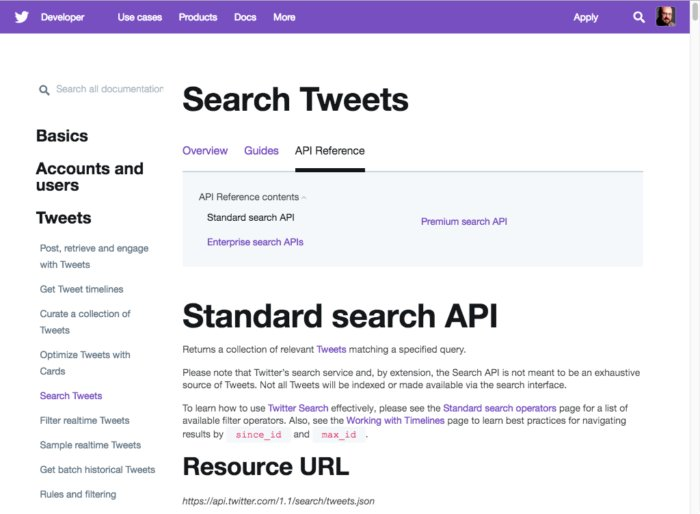Image resolution: width=700 pixels, height=514 pixels.
Task: Expand the Accounts and users section
Action: tap(89, 177)
